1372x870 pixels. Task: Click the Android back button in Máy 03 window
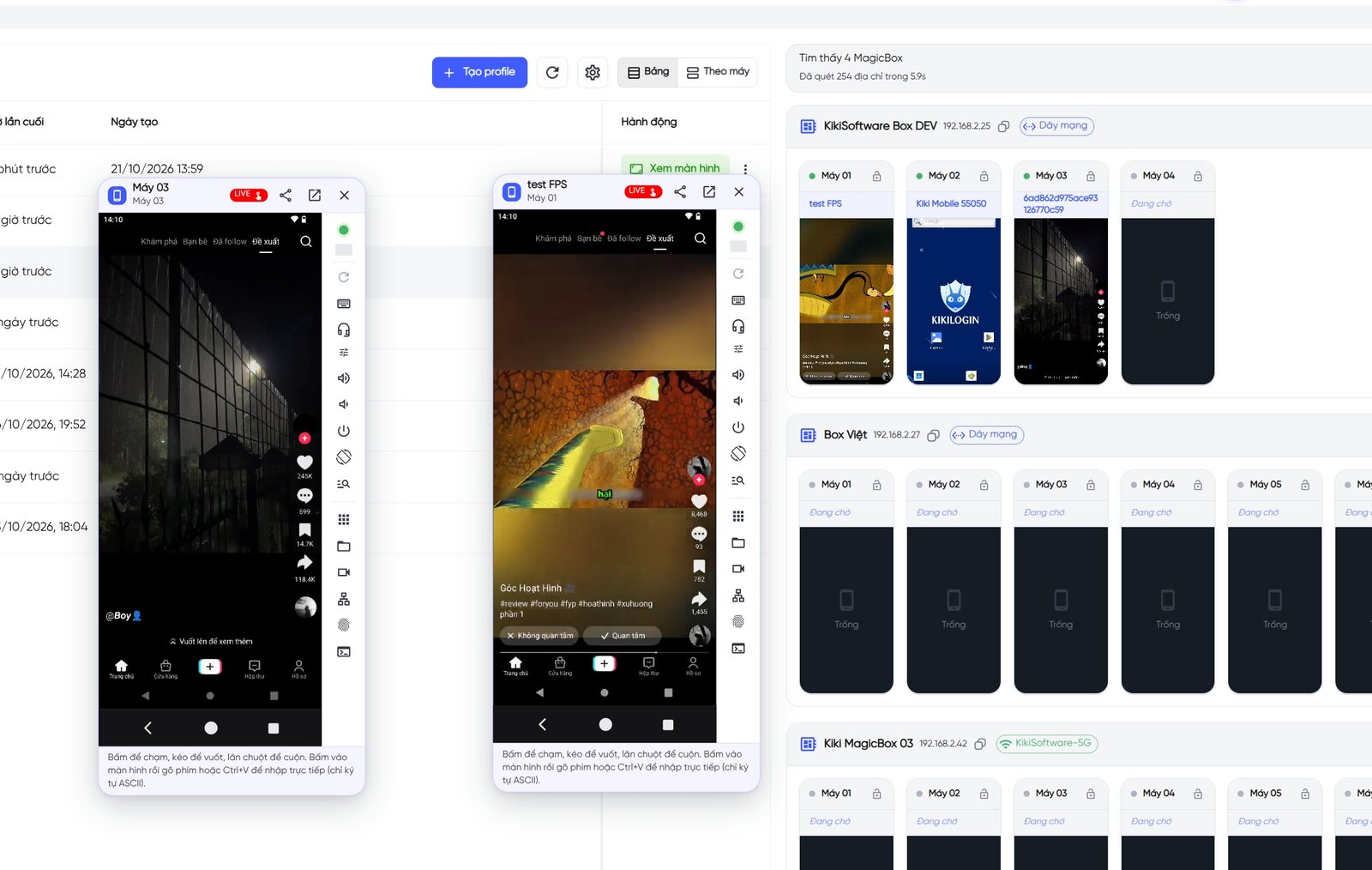pos(147,728)
